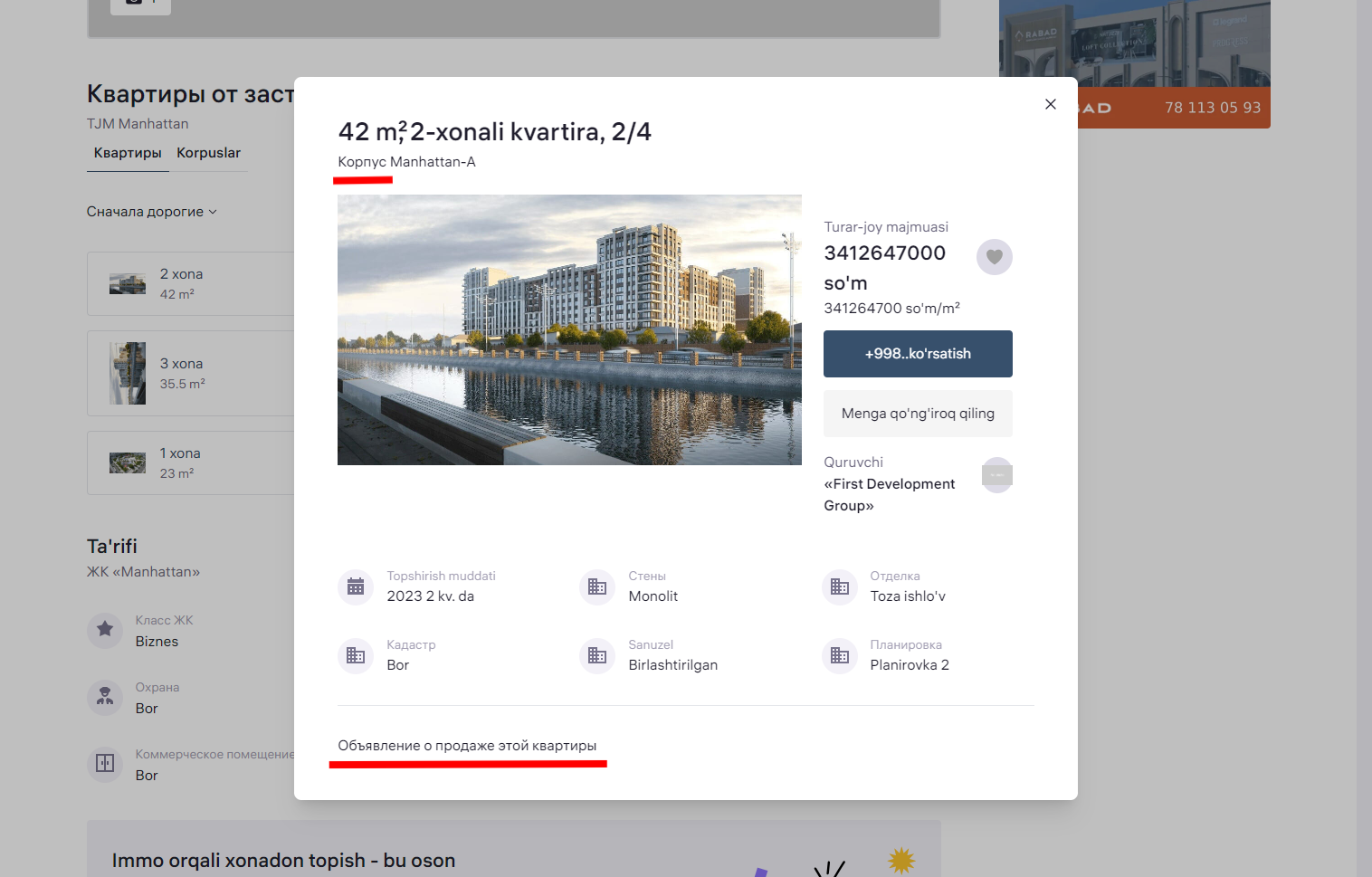Click the Toza ishlo'v finishing value
This screenshot has width=1372, height=877.
(x=908, y=596)
